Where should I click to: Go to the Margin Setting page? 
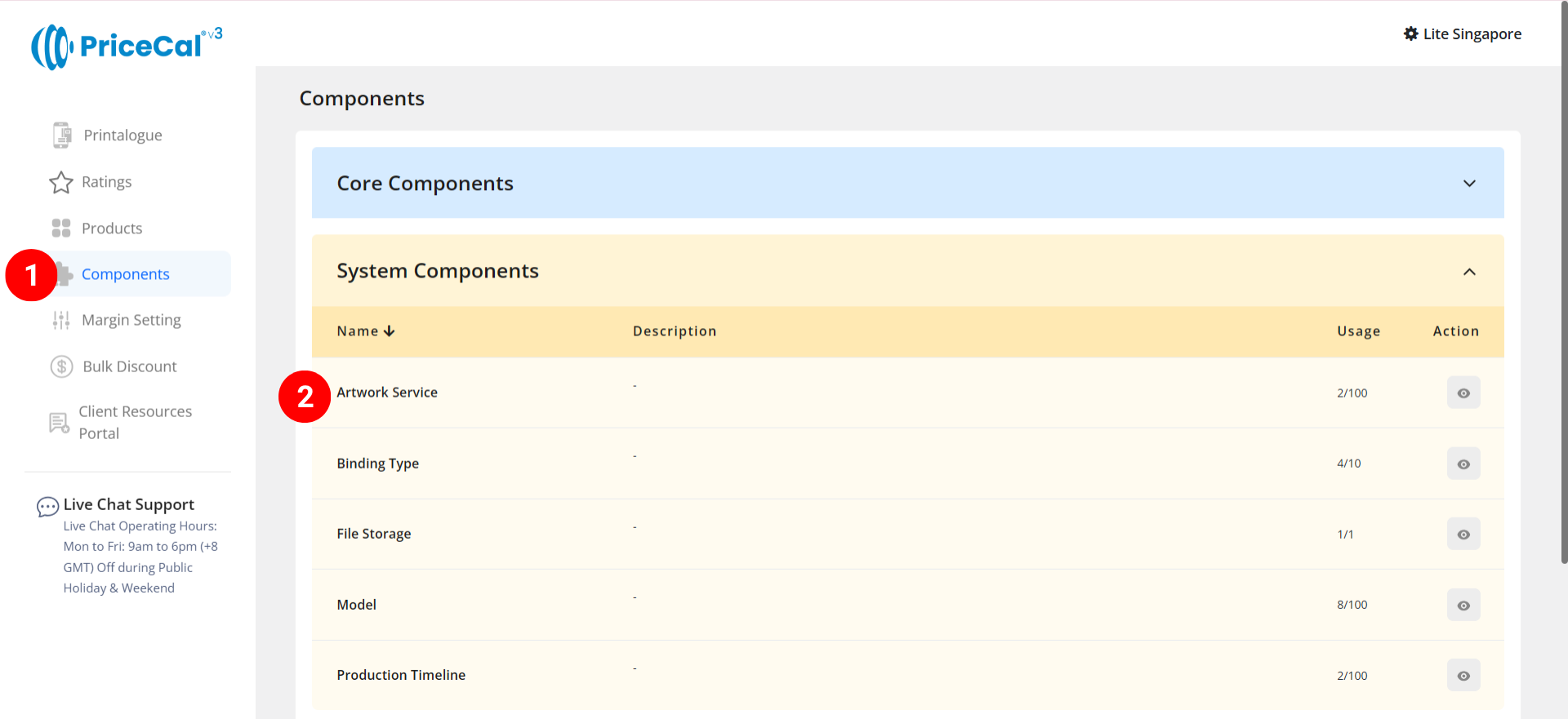coord(131,321)
